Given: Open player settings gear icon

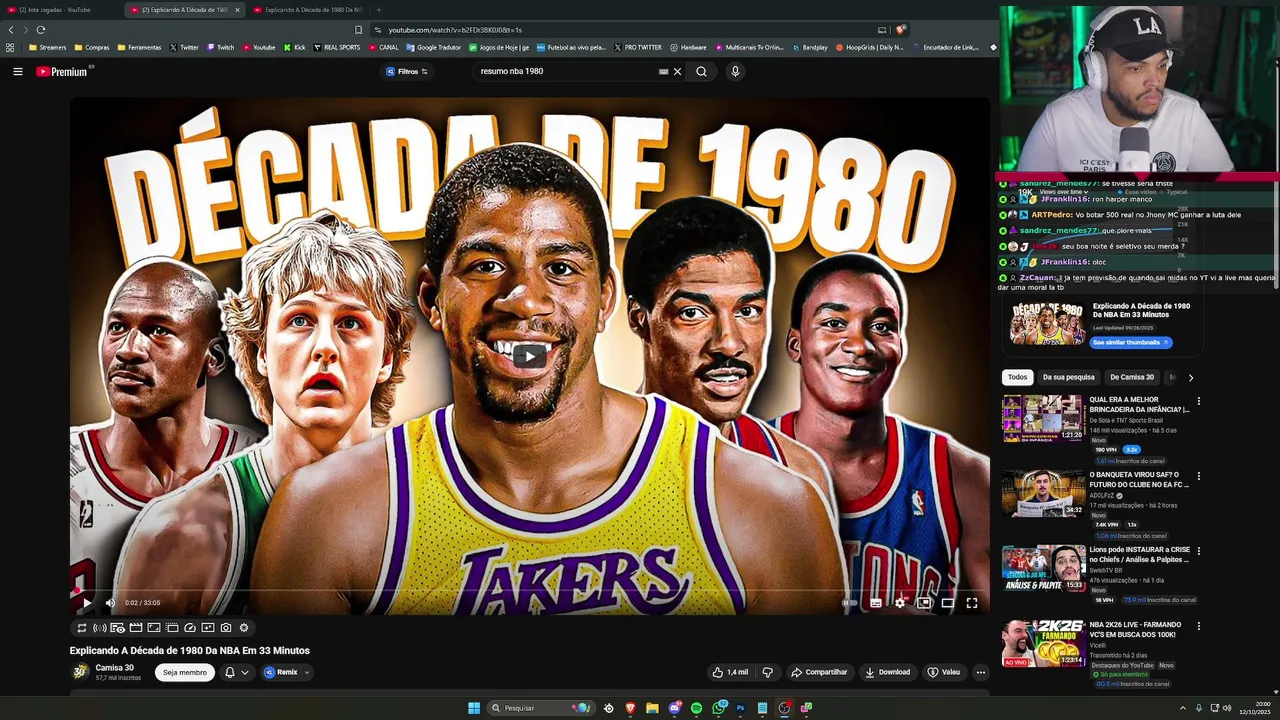Looking at the screenshot, I should pyautogui.click(x=900, y=603).
